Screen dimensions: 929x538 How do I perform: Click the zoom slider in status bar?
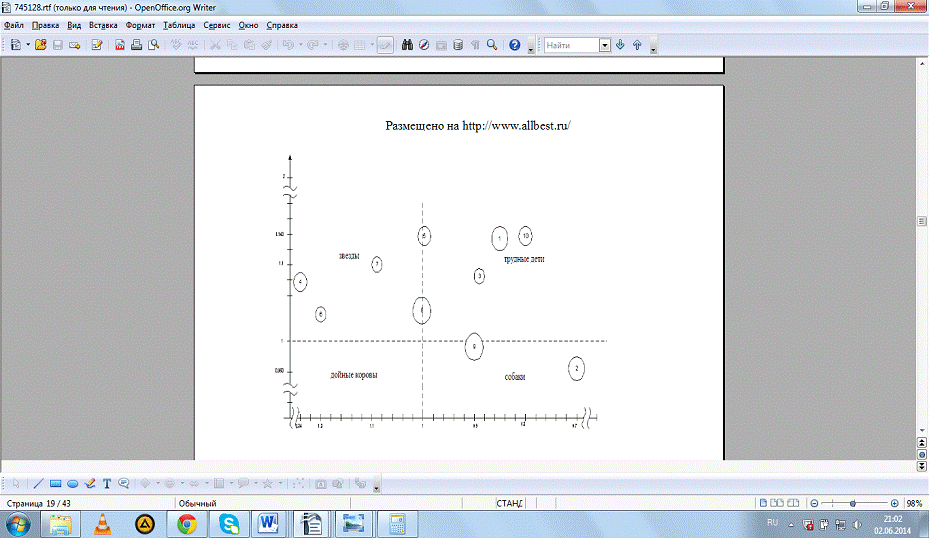(853, 502)
